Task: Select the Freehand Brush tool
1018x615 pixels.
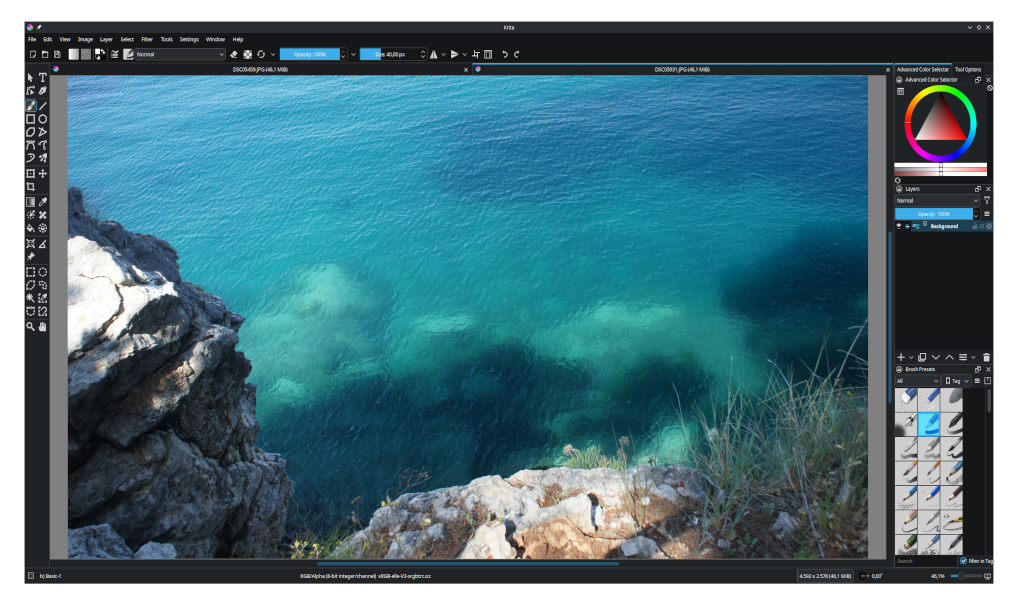Action: click(30, 105)
